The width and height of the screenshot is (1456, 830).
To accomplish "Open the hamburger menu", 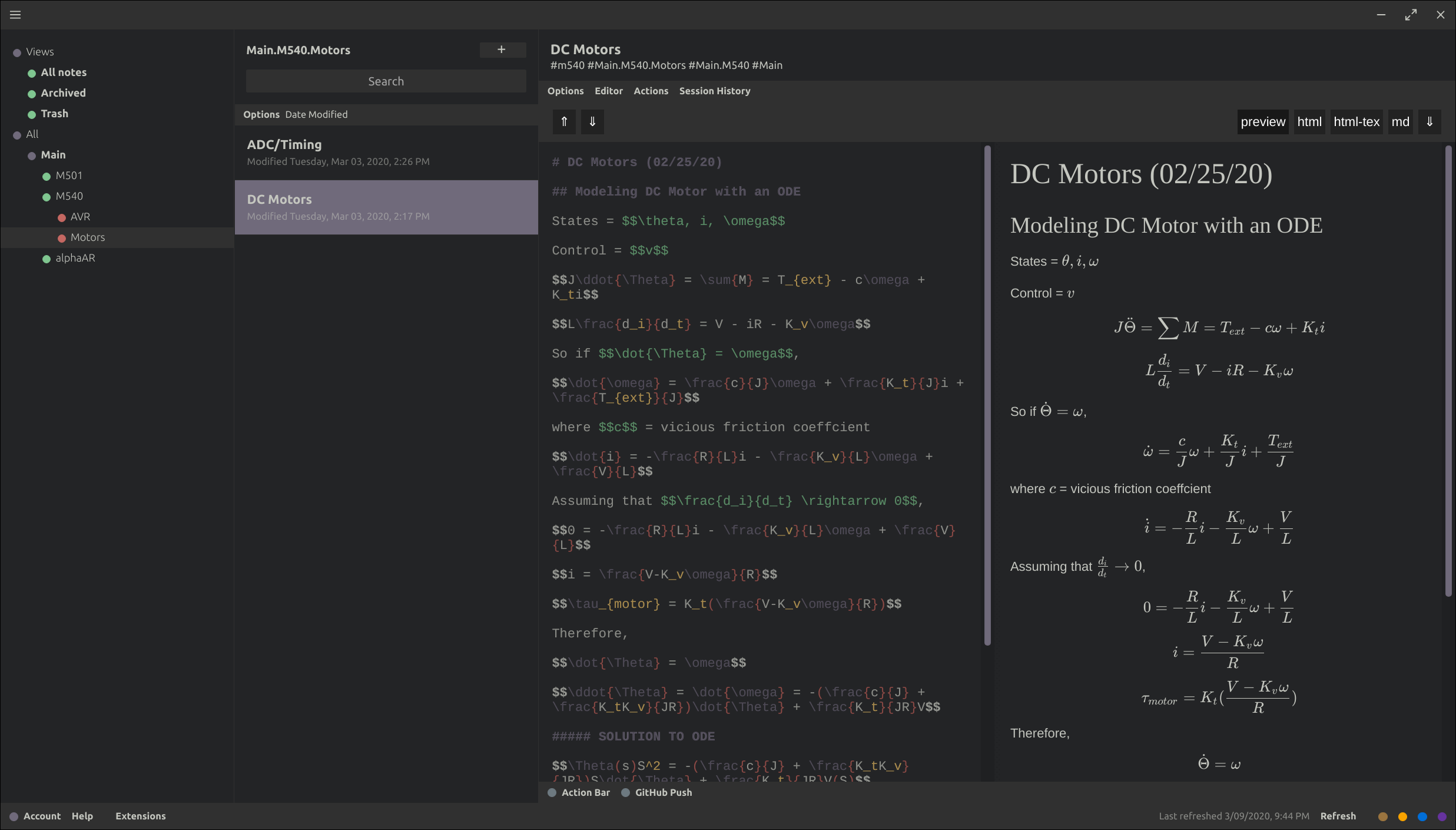I will click(15, 14).
